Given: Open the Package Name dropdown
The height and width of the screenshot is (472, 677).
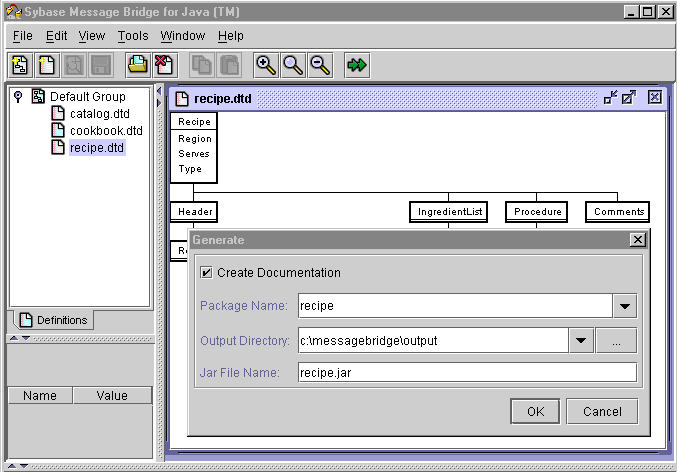Looking at the screenshot, I should [624, 306].
